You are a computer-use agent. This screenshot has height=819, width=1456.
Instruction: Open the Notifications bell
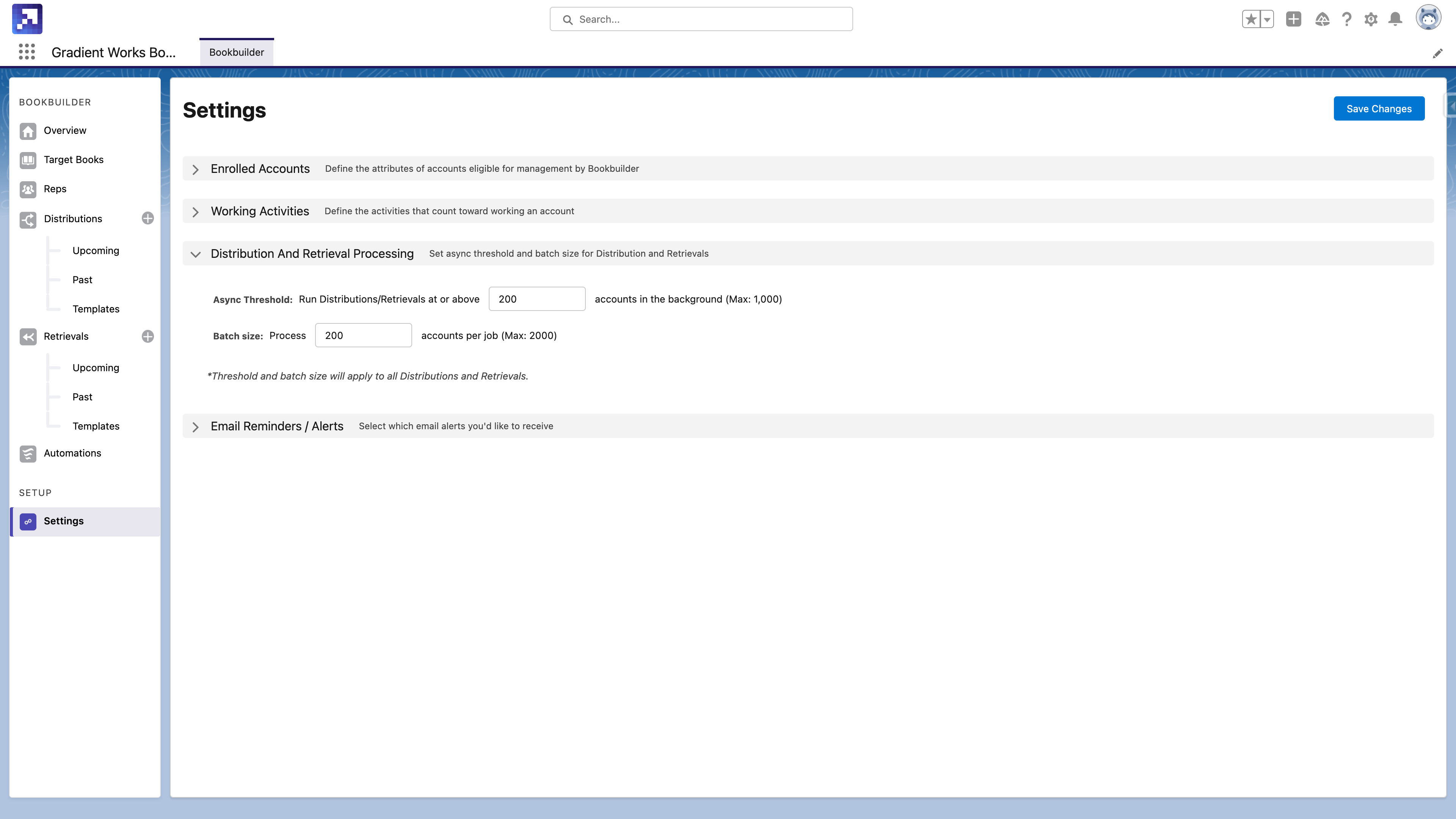tap(1395, 19)
